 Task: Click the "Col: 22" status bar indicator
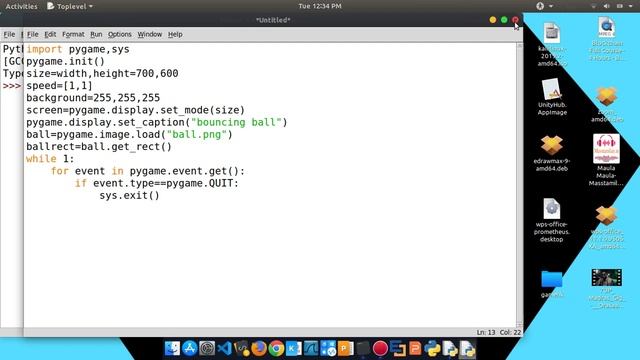[511, 332]
